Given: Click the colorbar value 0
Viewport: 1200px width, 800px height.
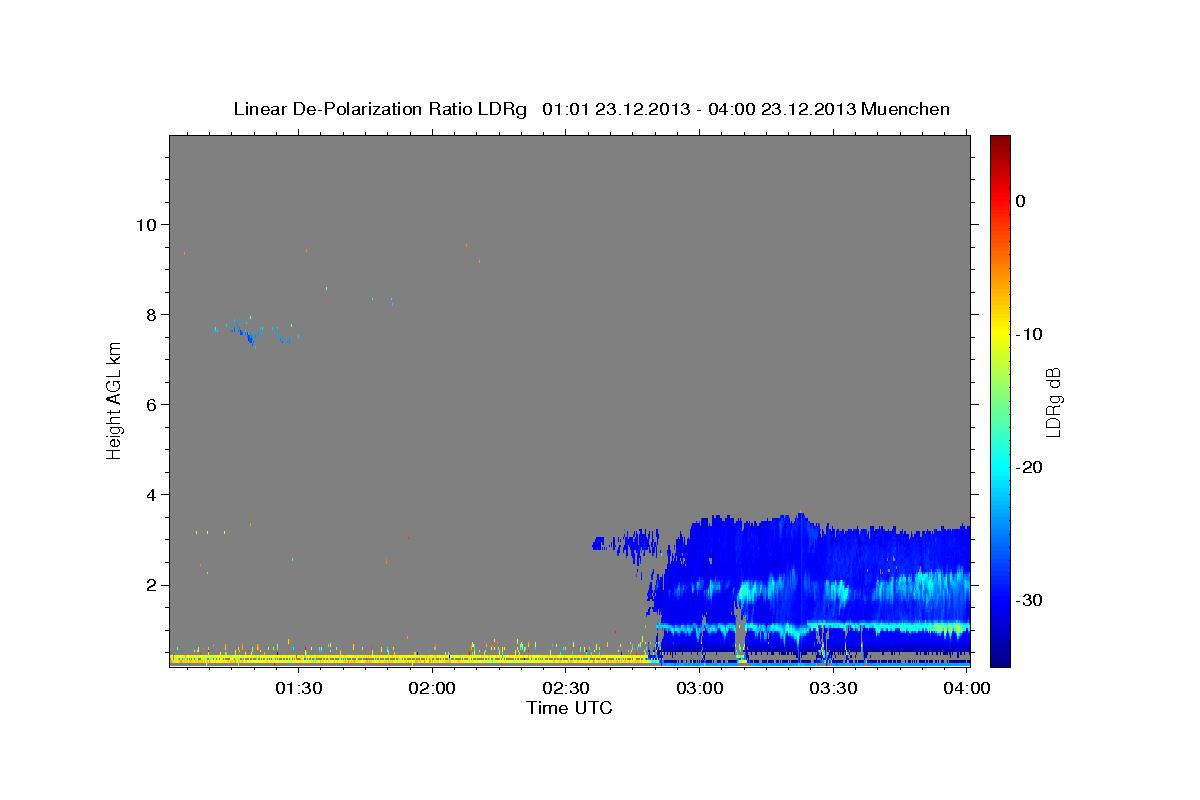Looking at the screenshot, I should pyautogui.click(x=1021, y=201).
